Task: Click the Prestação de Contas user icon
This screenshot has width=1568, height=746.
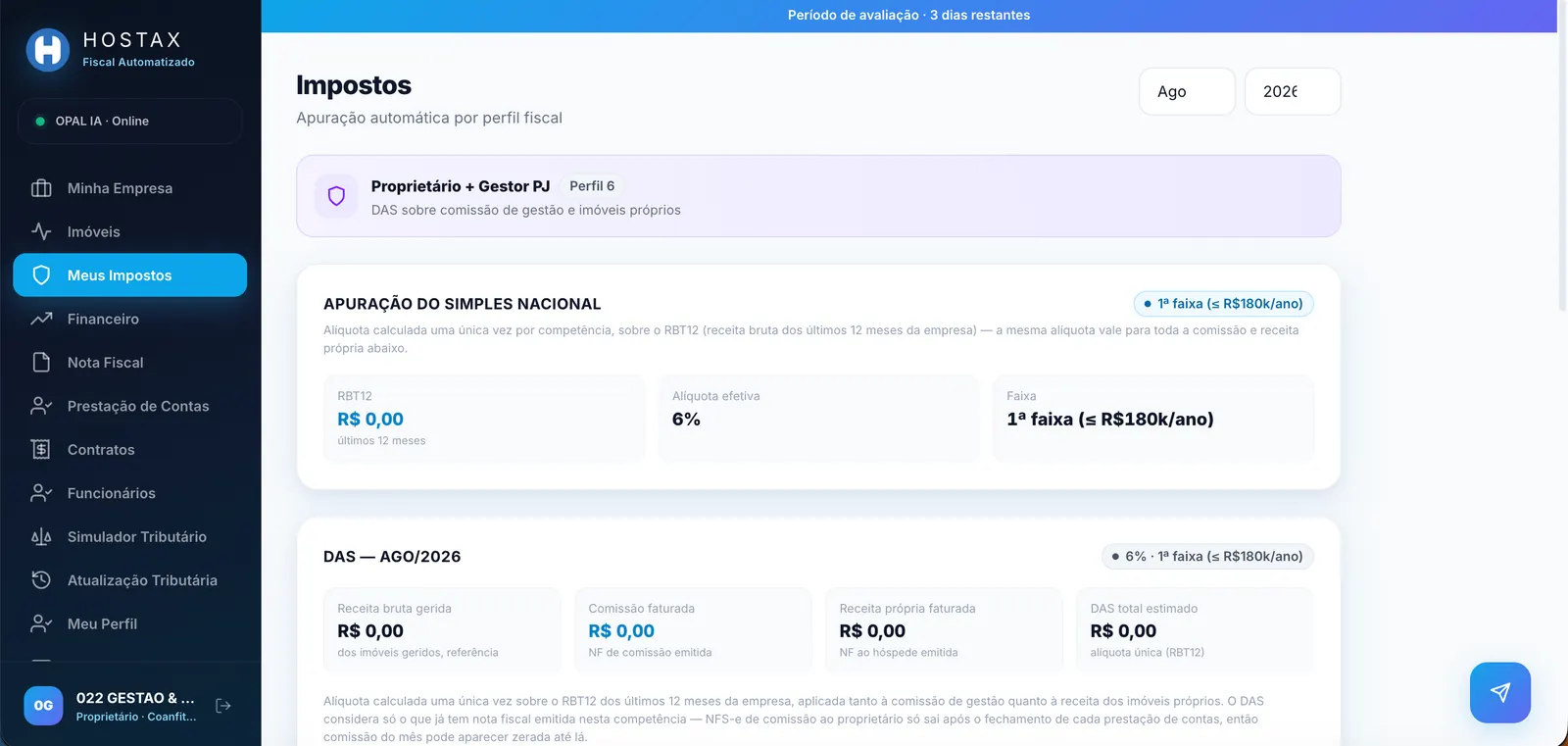Action: point(41,406)
